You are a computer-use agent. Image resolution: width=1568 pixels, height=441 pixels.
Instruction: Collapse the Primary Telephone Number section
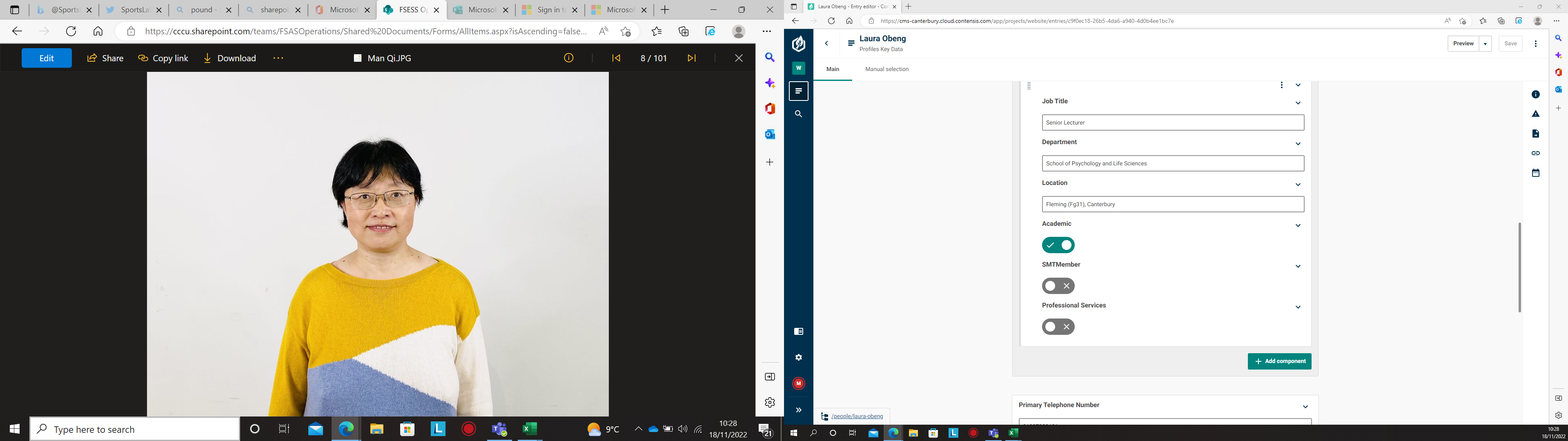1305,406
